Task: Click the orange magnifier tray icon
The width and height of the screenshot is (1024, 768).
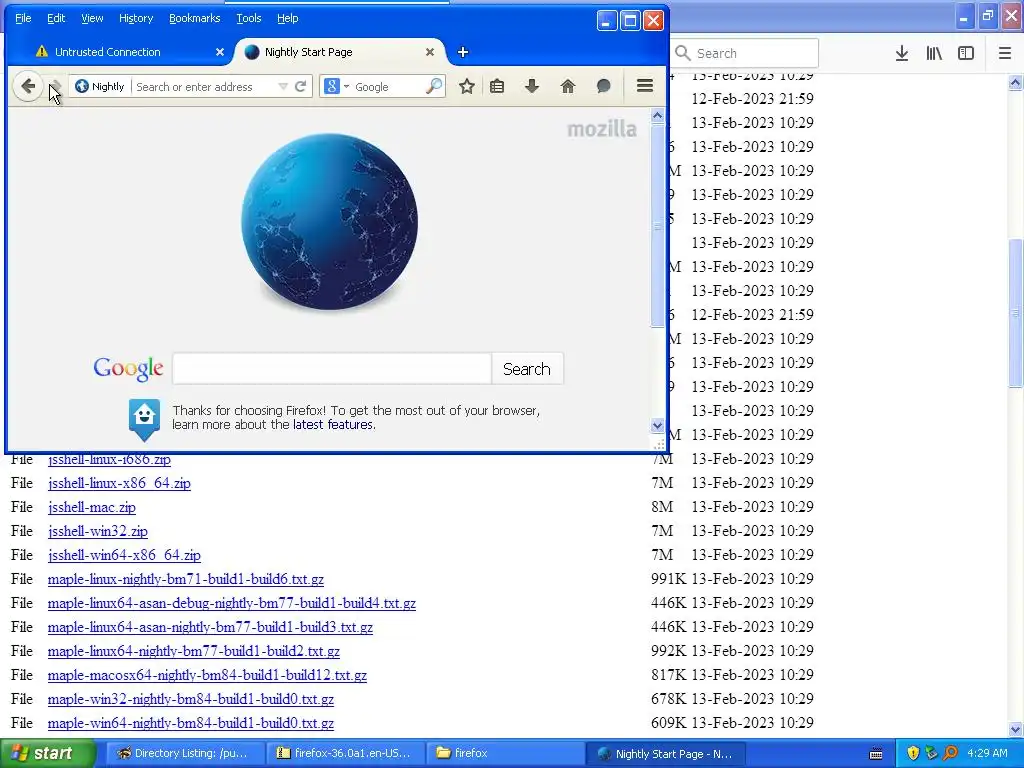Action: tap(951, 754)
